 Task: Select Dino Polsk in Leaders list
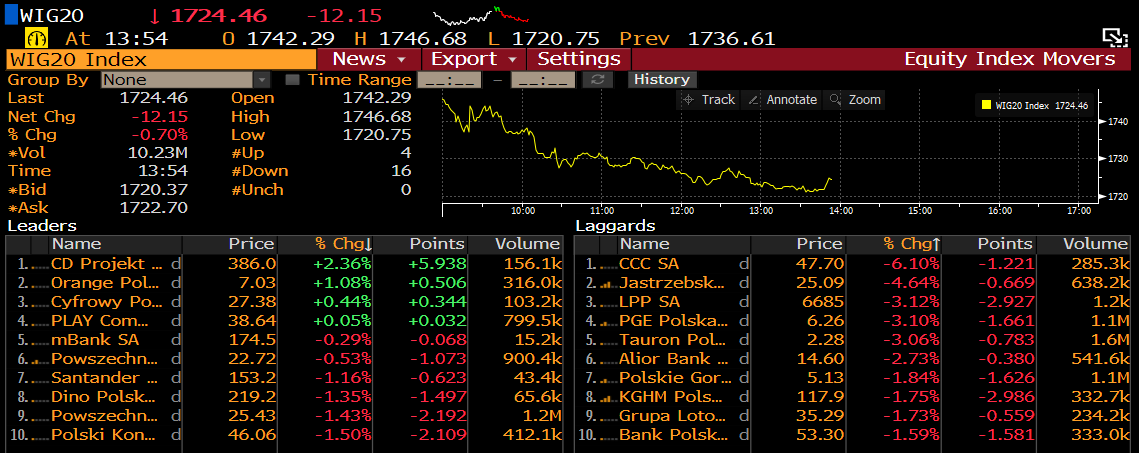tap(103, 397)
